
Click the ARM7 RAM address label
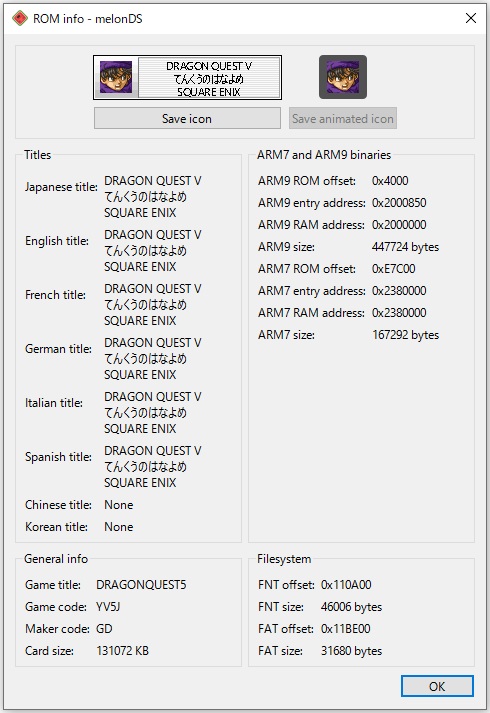311,313
